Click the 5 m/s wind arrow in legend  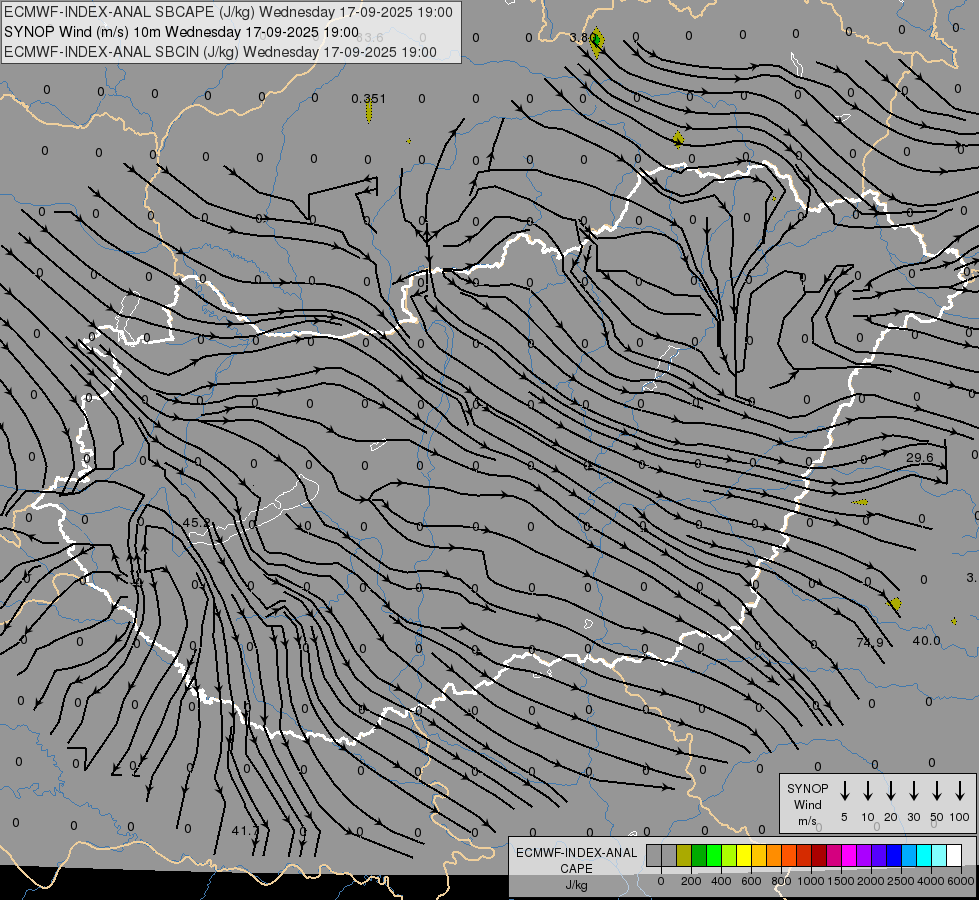tap(845, 790)
